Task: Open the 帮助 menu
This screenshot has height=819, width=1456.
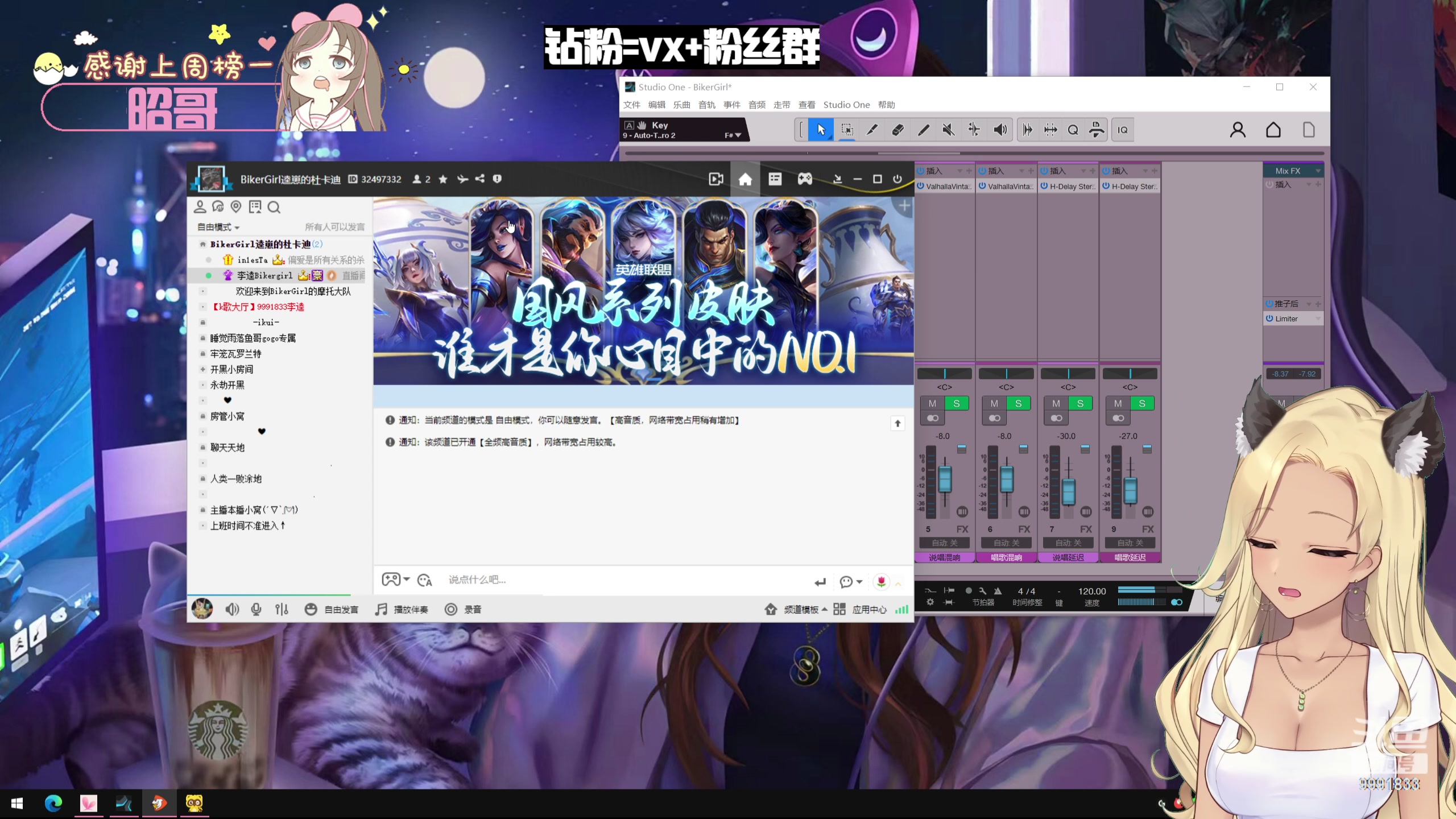Action: [x=887, y=105]
